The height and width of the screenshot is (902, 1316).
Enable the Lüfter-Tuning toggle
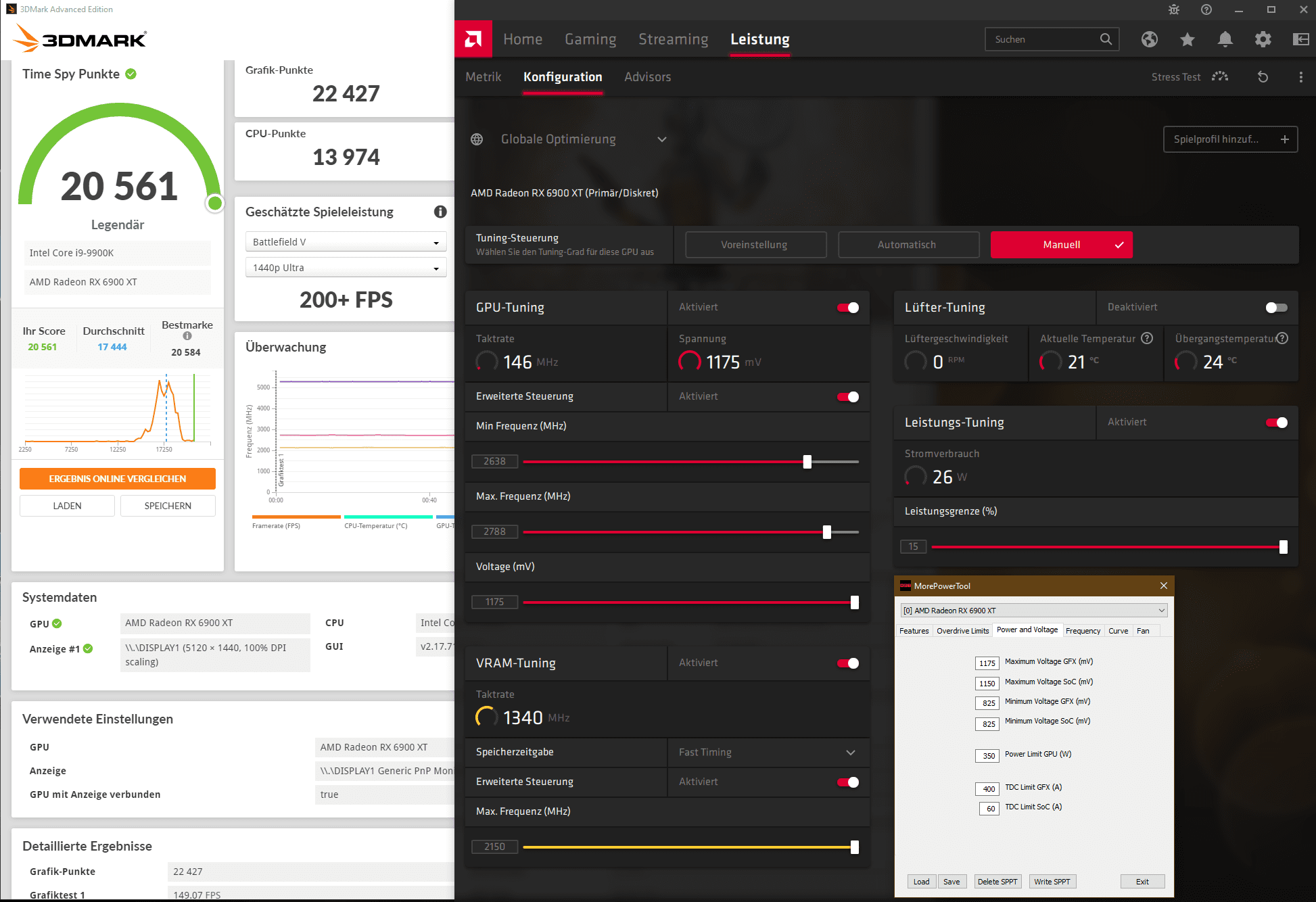click(1276, 308)
